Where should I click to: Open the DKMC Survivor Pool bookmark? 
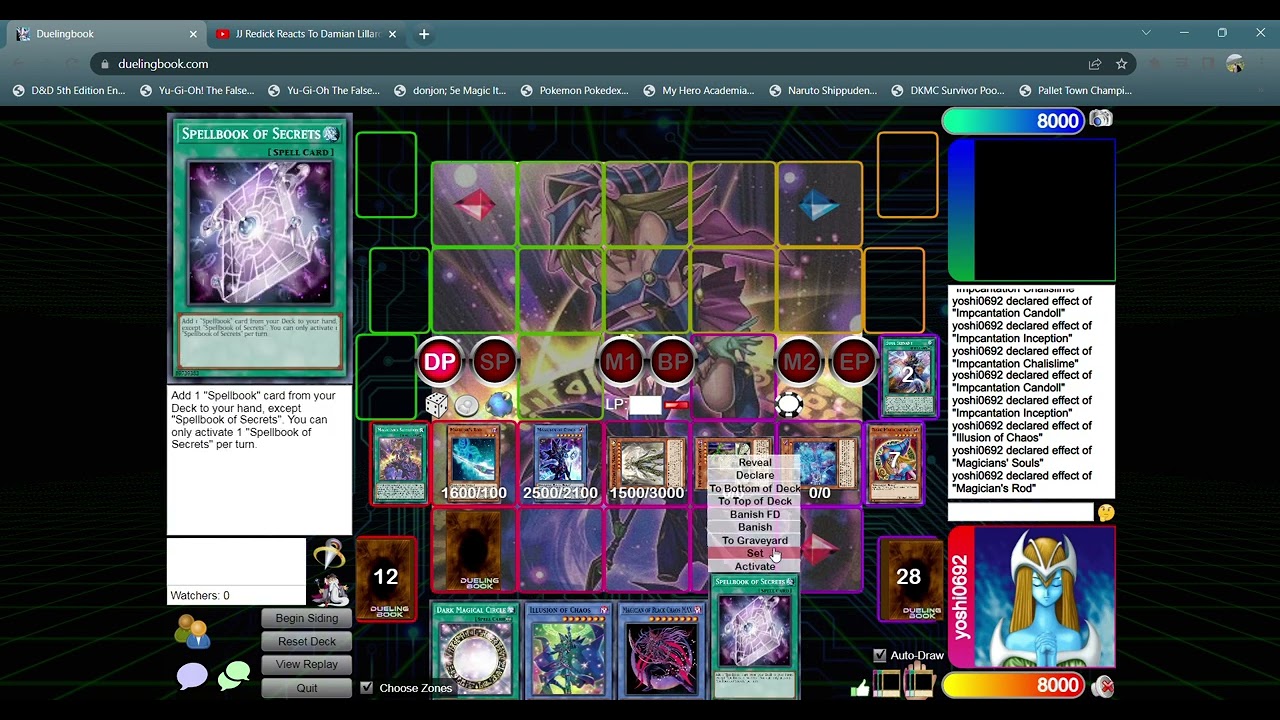tap(948, 90)
